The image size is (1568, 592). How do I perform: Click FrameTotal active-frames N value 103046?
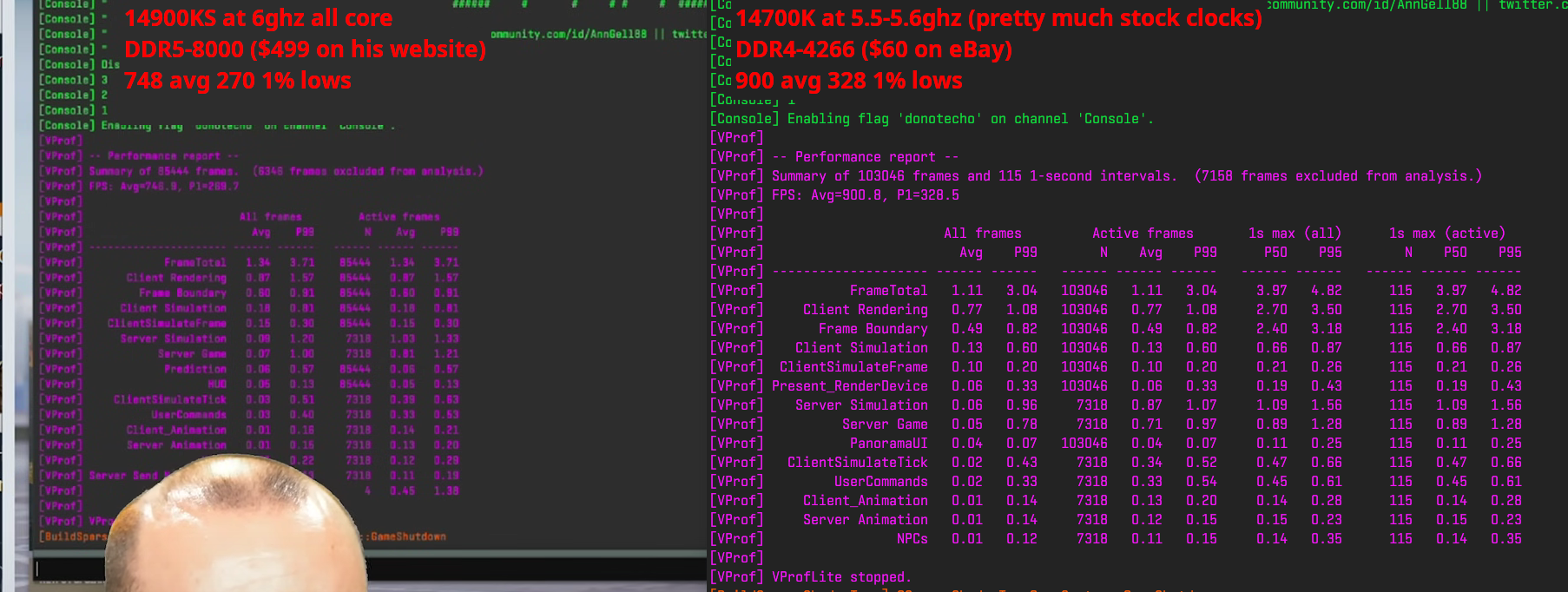coord(1084,291)
